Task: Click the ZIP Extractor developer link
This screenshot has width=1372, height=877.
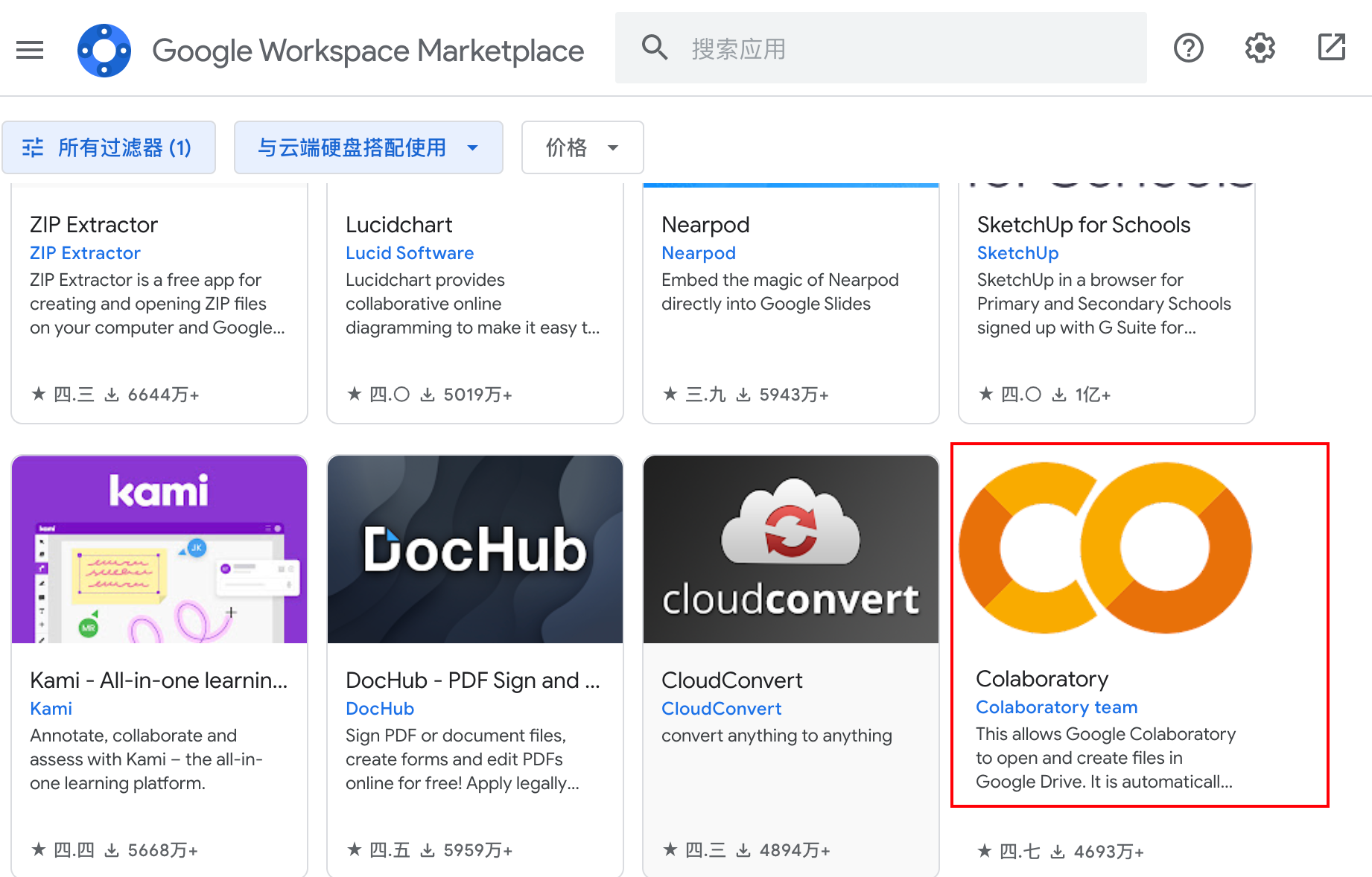Action: click(x=85, y=253)
